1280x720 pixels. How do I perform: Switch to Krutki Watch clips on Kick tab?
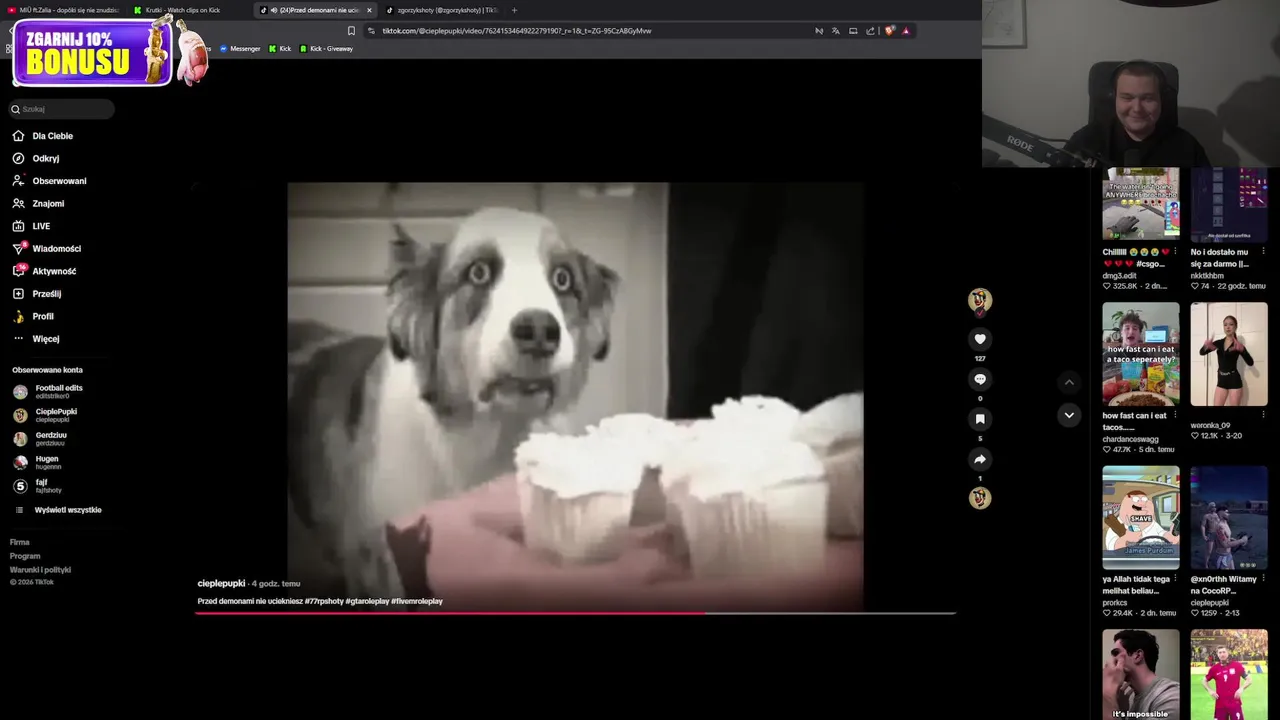pos(184,10)
